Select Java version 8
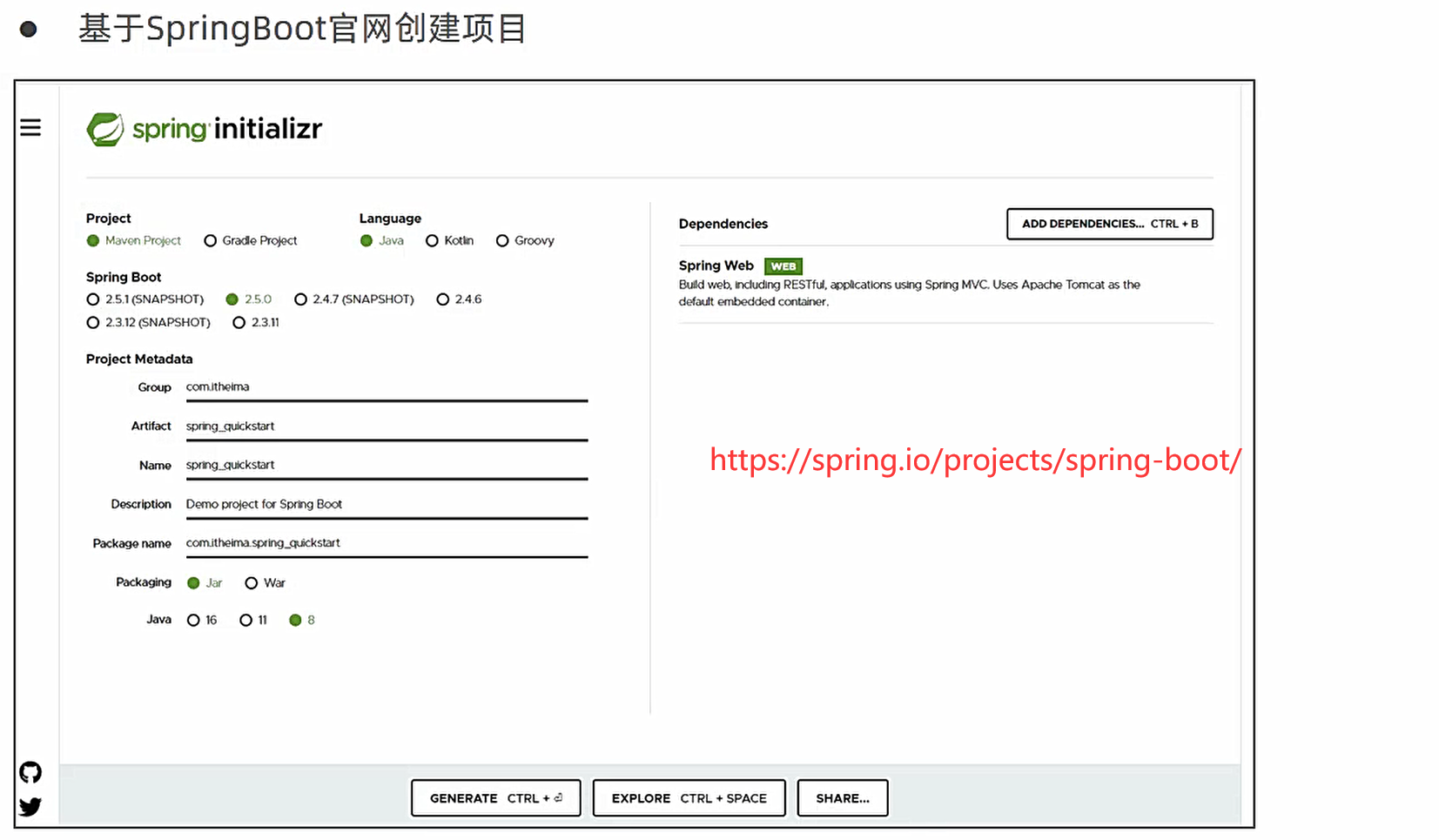 [295, 621]
